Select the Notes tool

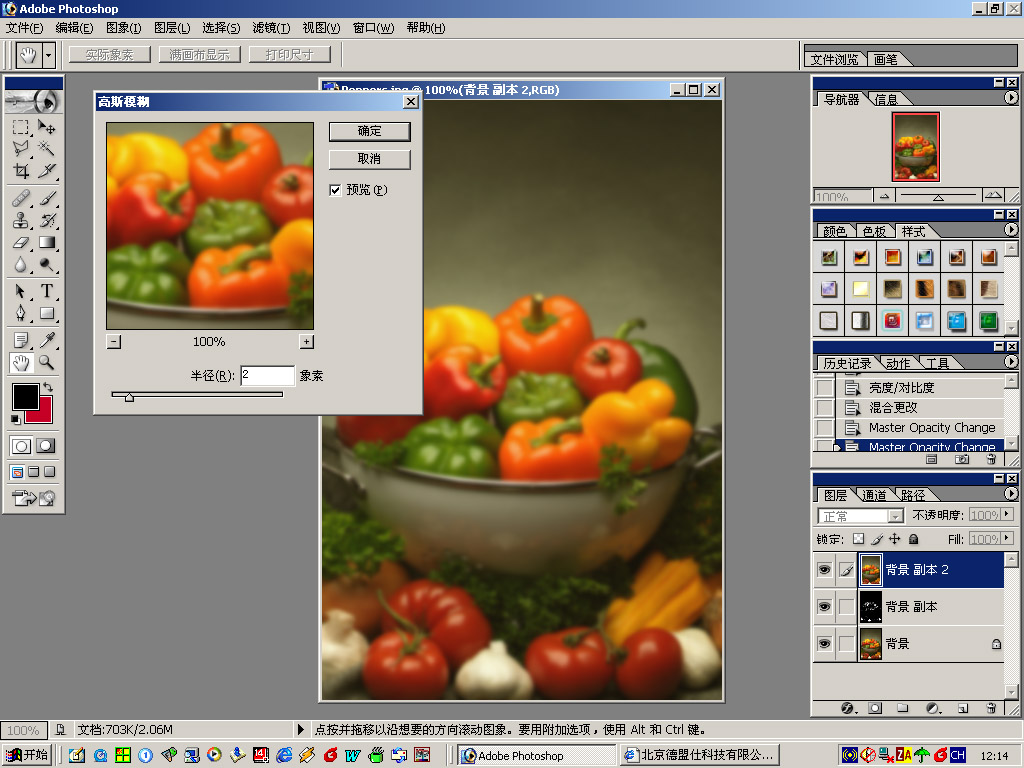(21, 340)
